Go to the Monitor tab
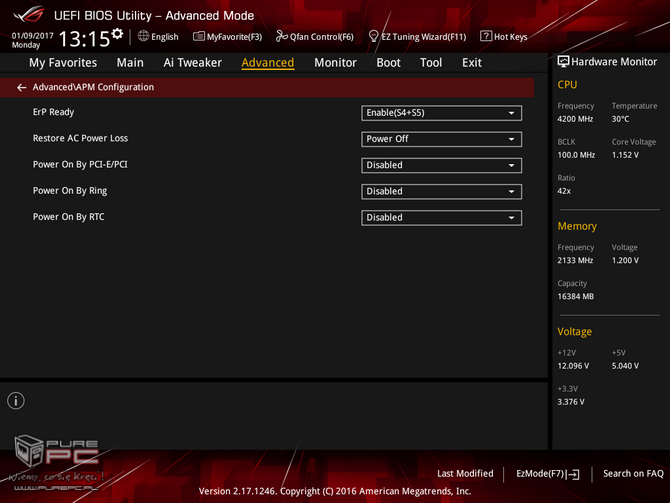The width and height of the screenshot is (670, 503). click(x=335, y=63)
